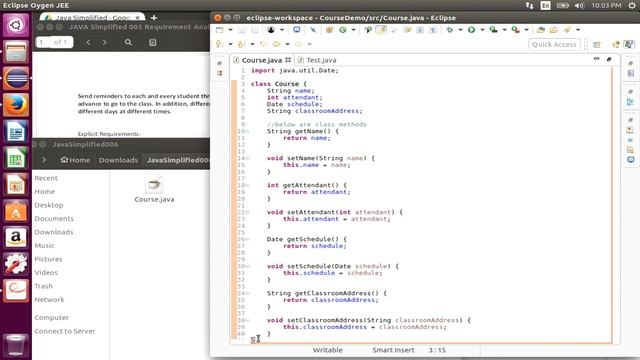640x360 pixels.
Task: Open Documents in file manager sidebar
Action: tap(54, 219)
